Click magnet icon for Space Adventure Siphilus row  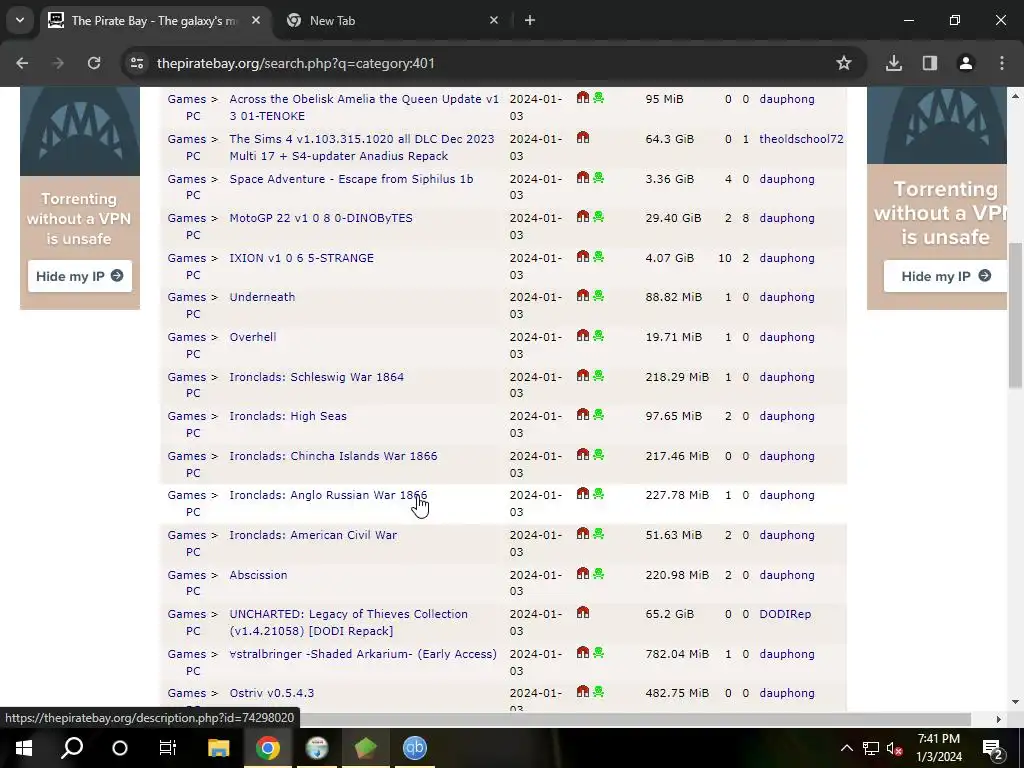click(x=583, y=178)
